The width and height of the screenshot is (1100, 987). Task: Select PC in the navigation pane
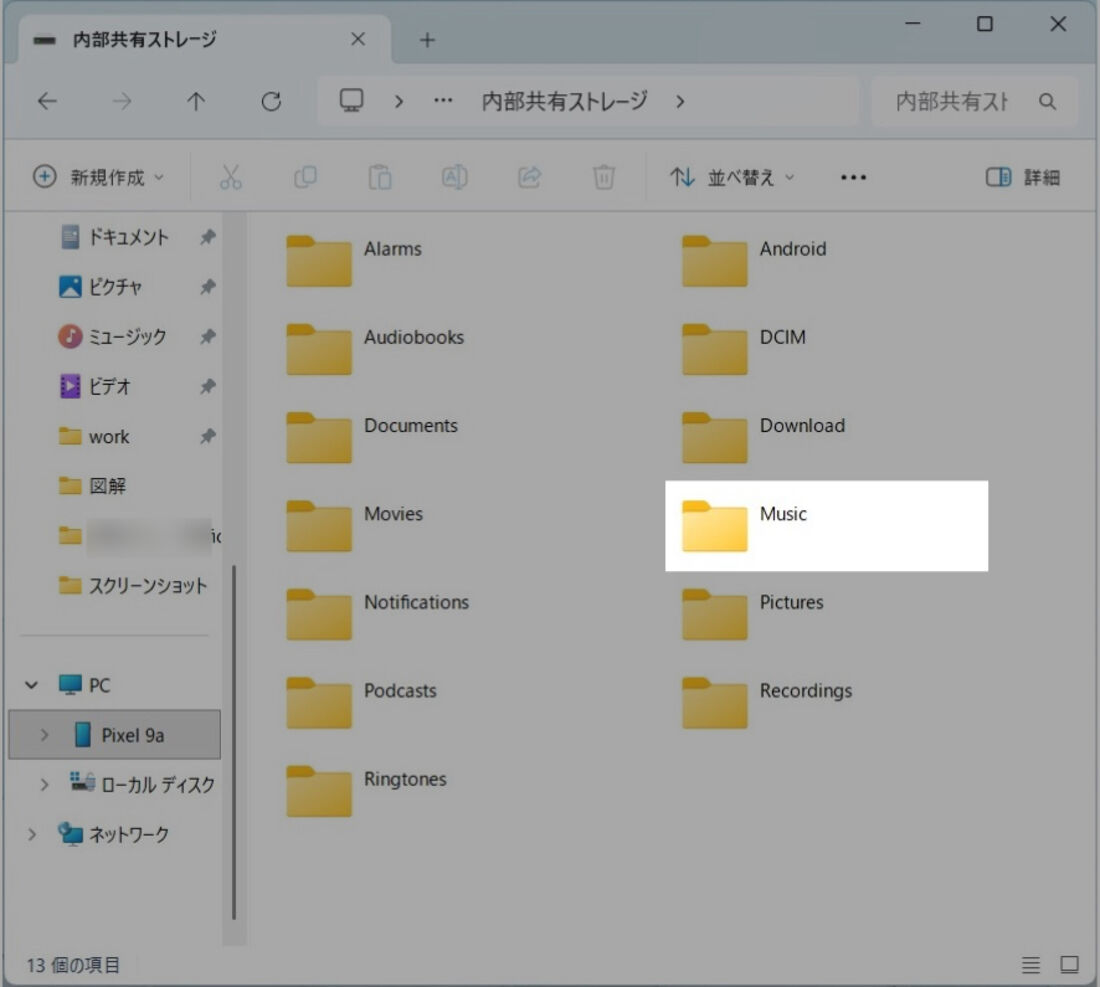tap(84, 685)
